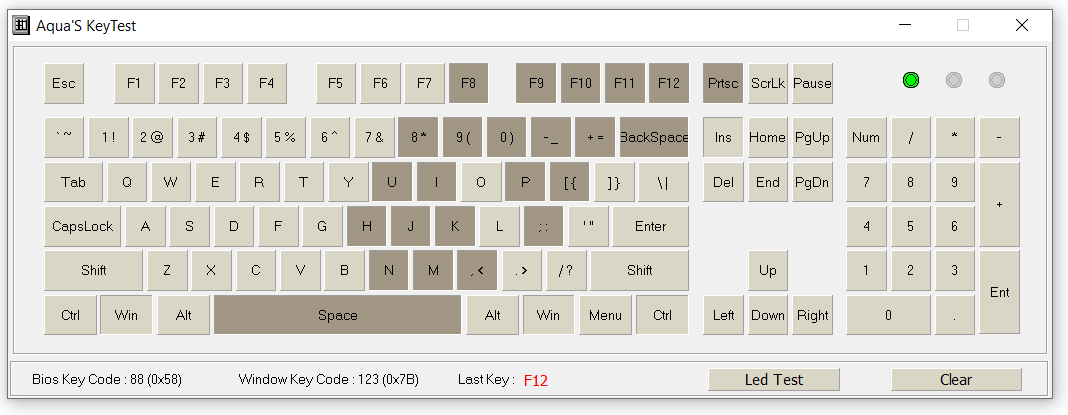Image resolution: width=1068 pixels, height=415 pixels.
Task: Click the middle gray LED indicator
Action: click(954, 80)
